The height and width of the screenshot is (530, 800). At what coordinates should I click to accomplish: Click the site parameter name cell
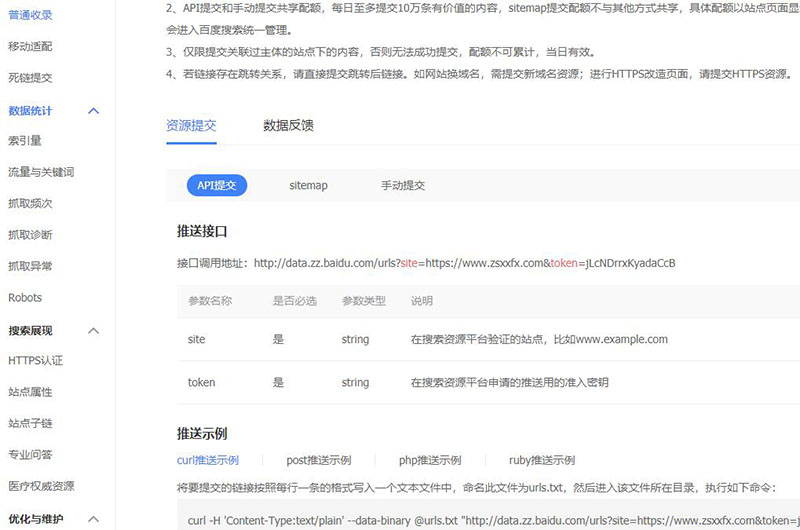point(196,339)
